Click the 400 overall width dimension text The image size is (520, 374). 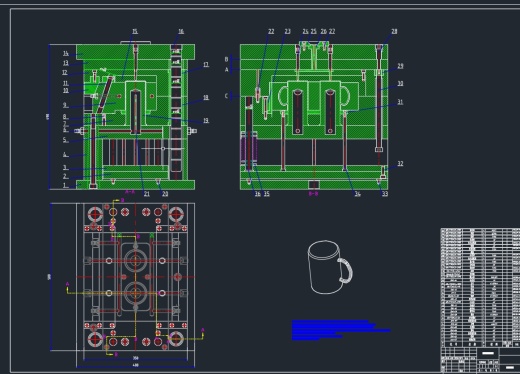(135, 365)
